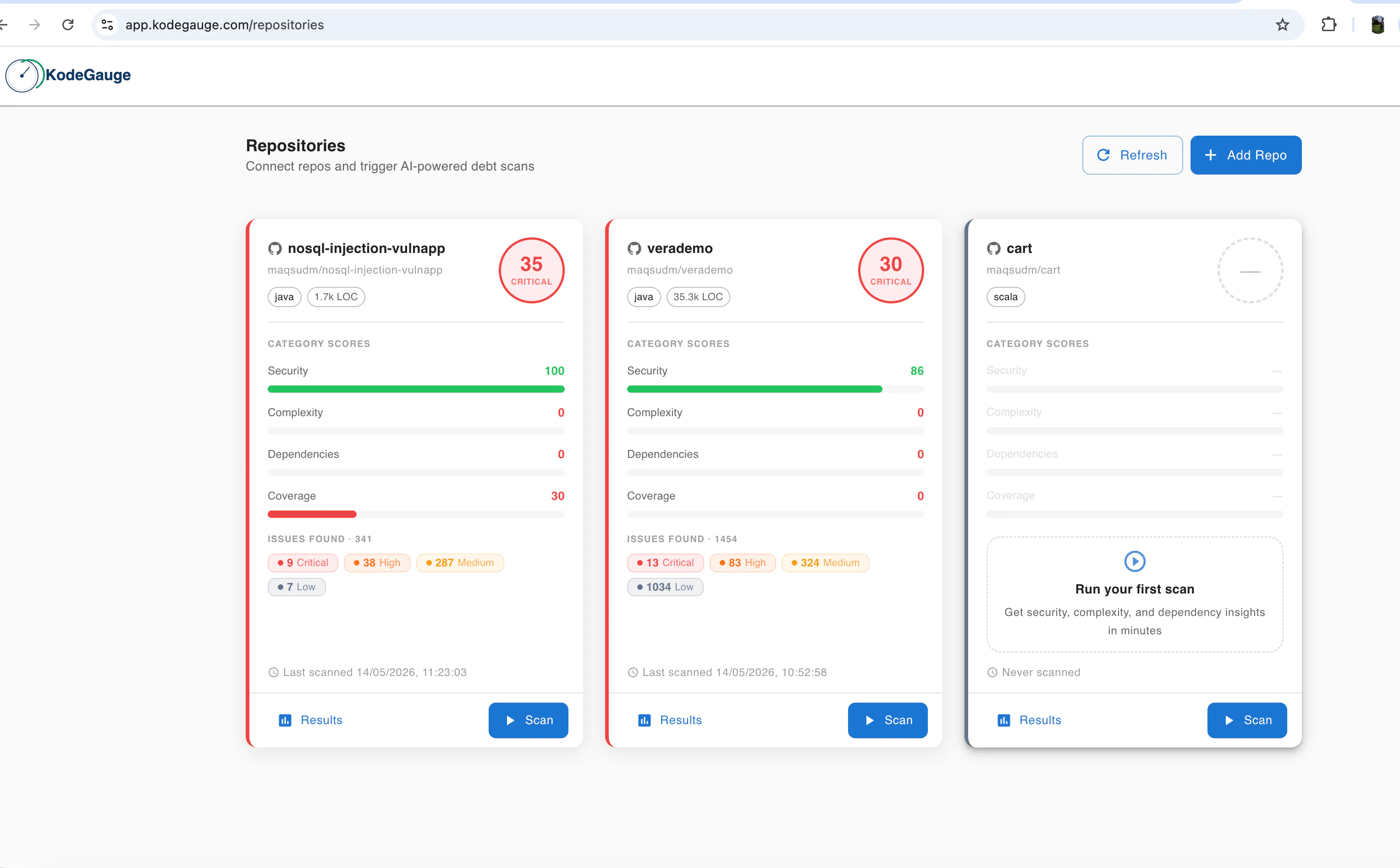Click the 1034 Low issues badge
Screen dimensions: 1400x868
pos(665,587)
